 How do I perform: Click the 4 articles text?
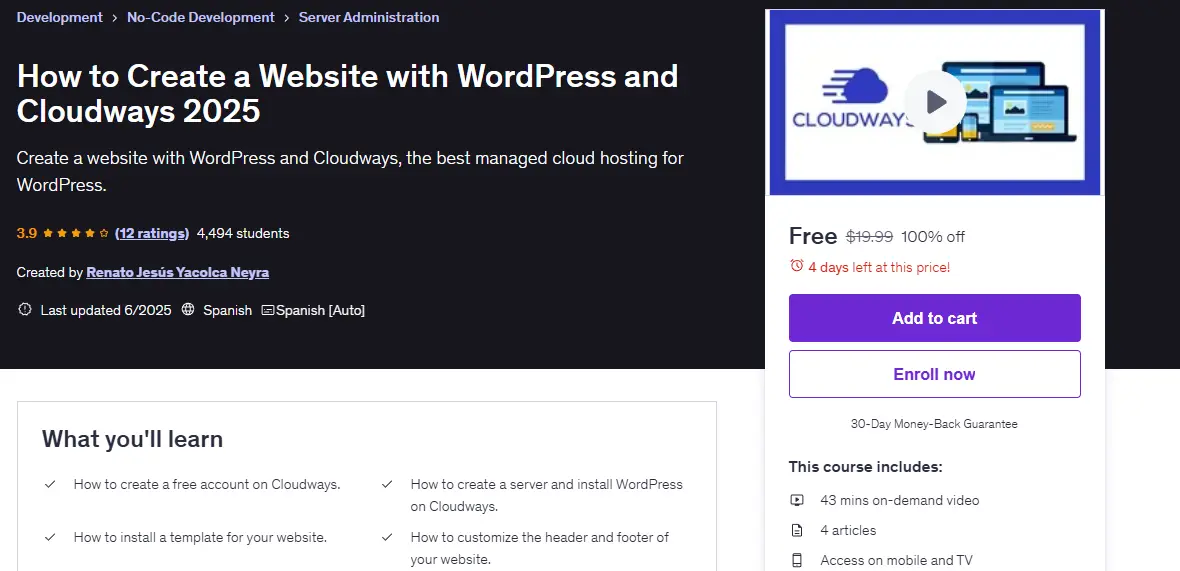848,530
